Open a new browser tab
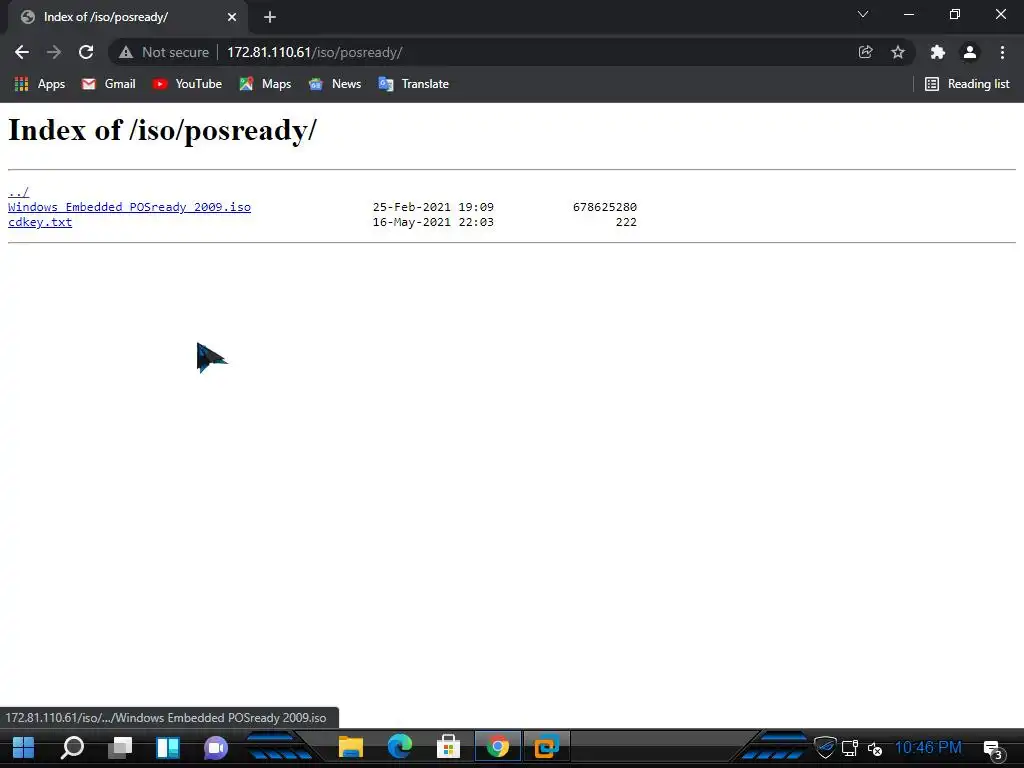Screen dimensions: 1024x768 click(x=270, y=18)
